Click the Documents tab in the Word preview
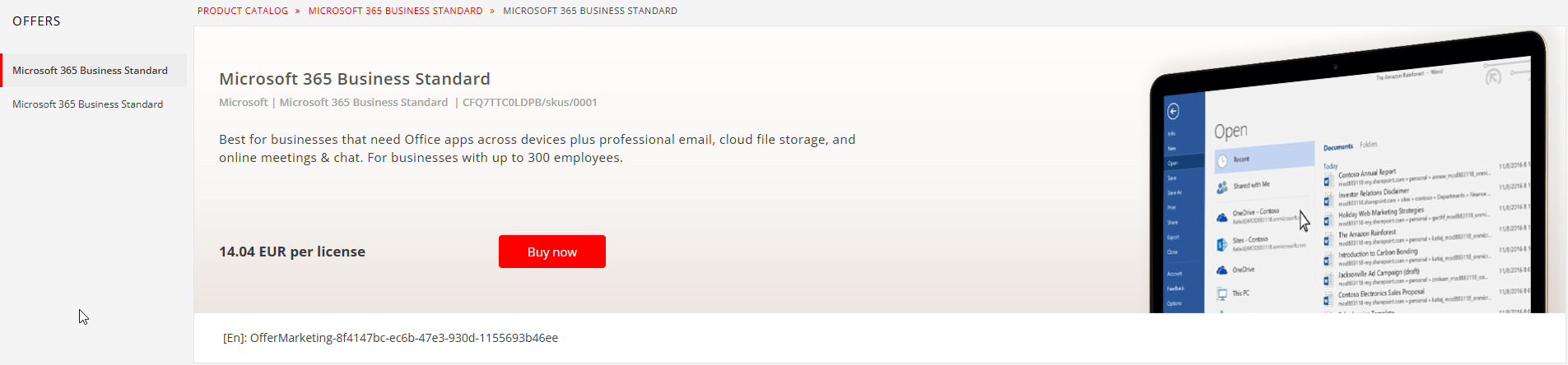 [1338, 147]
